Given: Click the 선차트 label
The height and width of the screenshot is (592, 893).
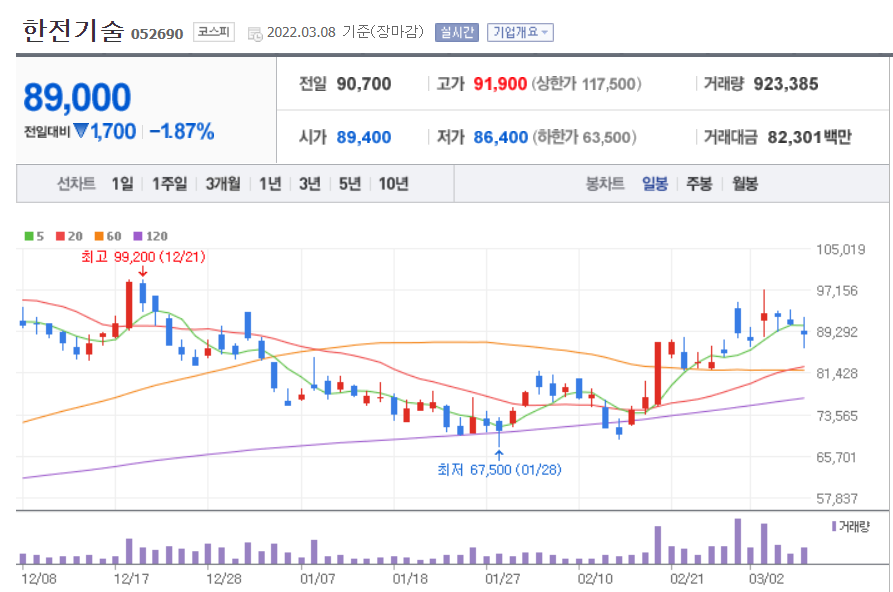Looking at the screenshot, I should pyautogui.click(x=76, y=184).
